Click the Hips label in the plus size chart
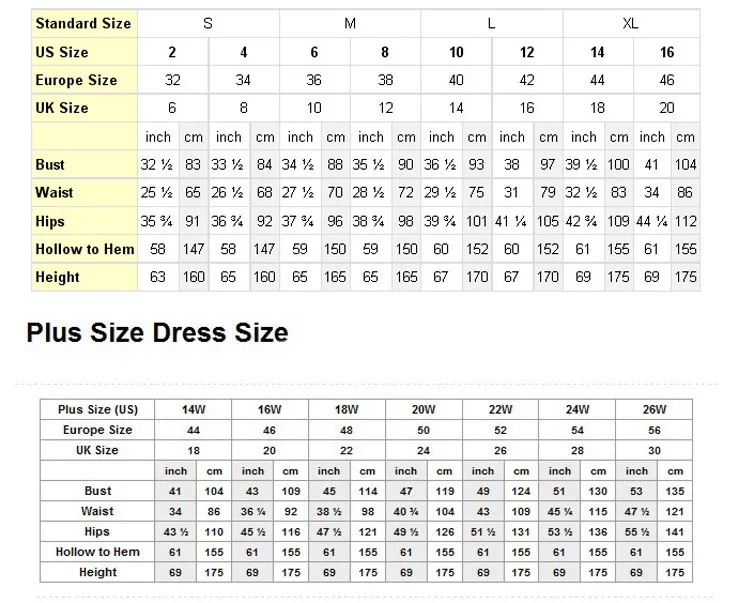This screenshot has width=750, height=603. 98,531
